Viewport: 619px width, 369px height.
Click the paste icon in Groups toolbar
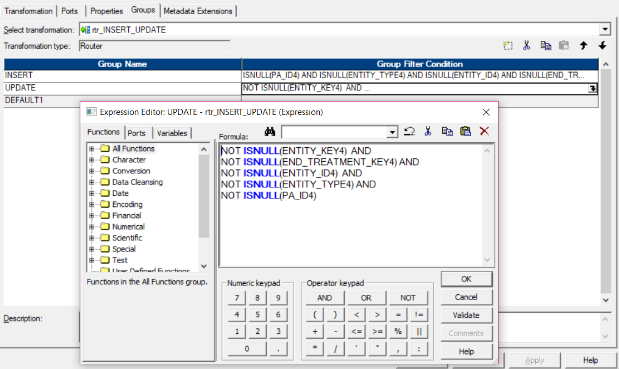564,46
